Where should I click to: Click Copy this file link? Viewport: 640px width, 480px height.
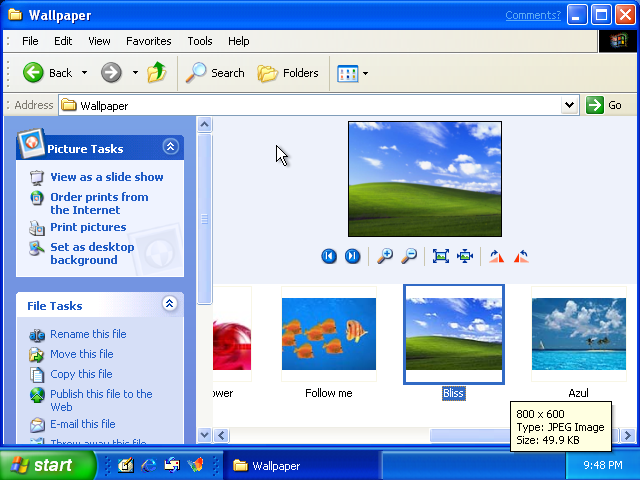pos(81,374)
